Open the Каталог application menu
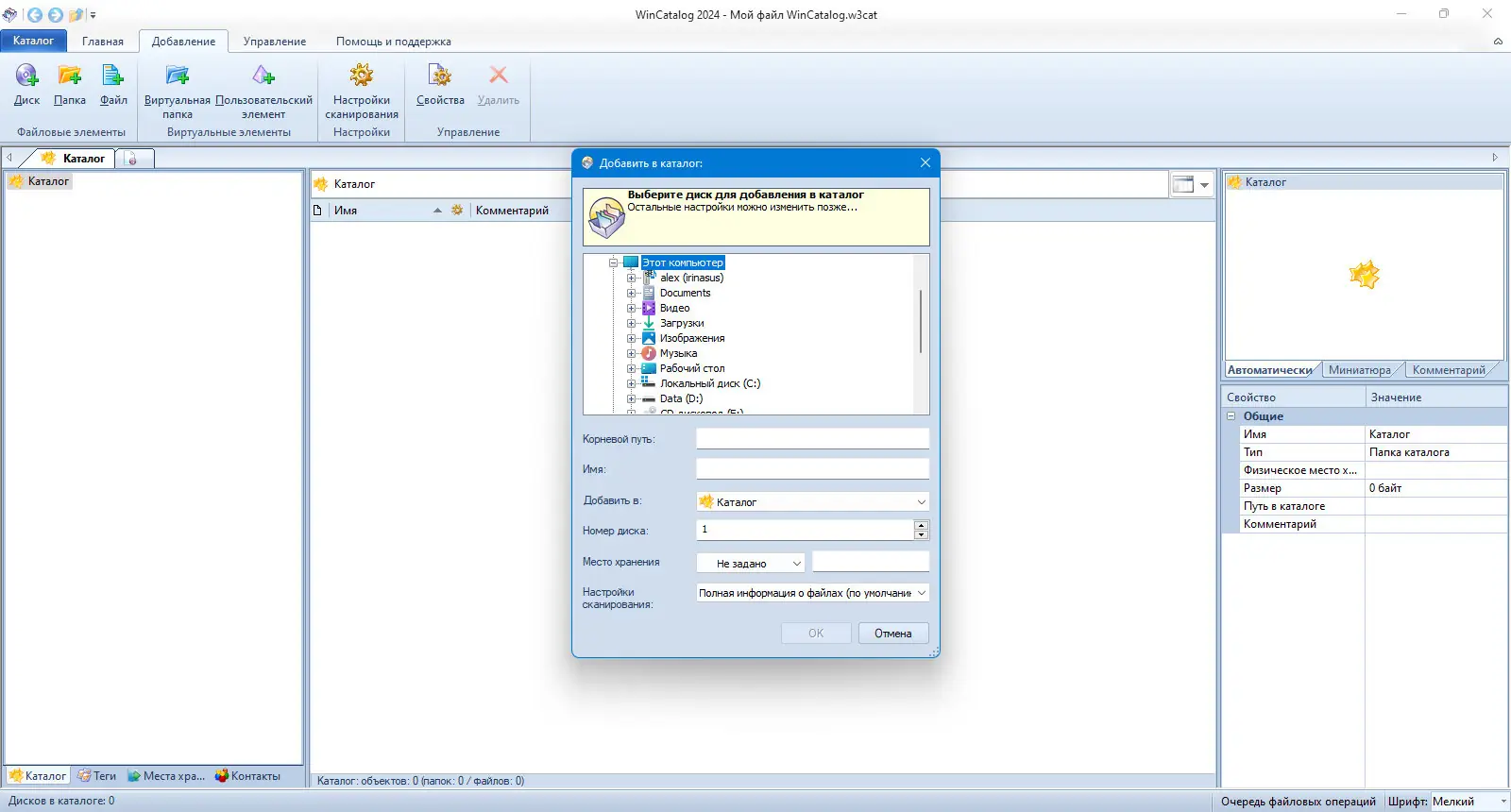The image size is (1511, 812). 34,41
